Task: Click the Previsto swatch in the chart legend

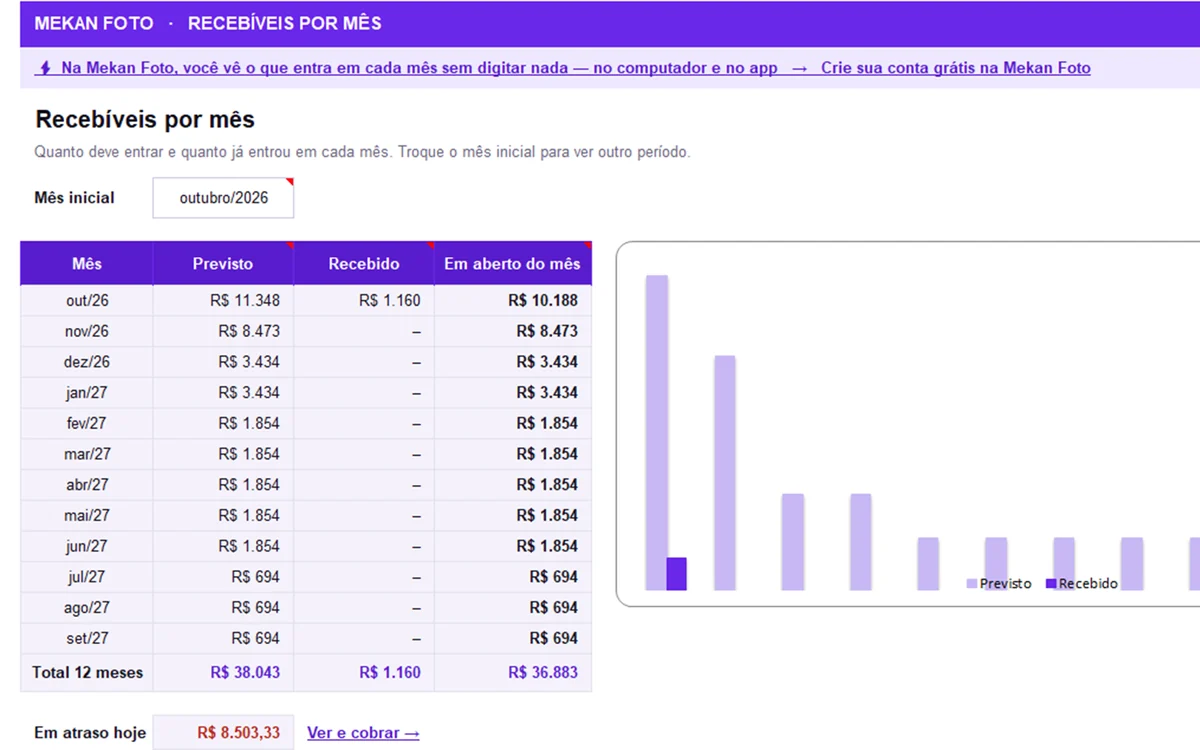Action: point(972,583)
